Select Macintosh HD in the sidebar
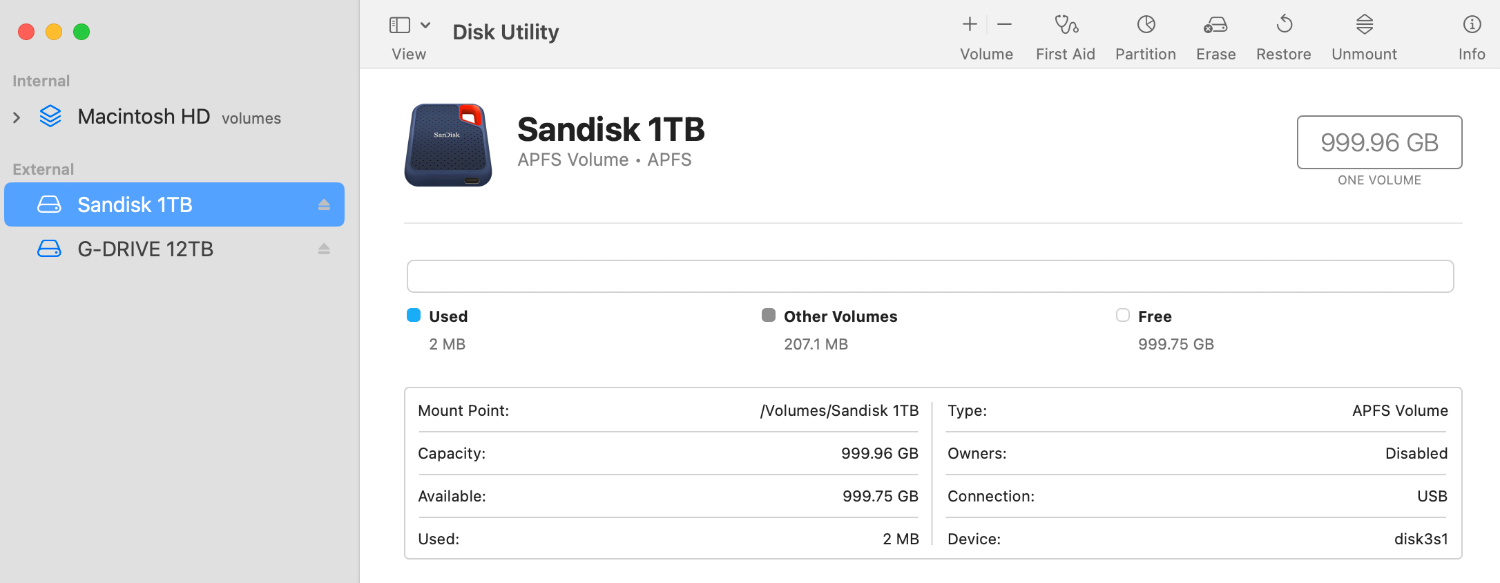This screenshot has width=1500, height=583. pyautogui.click(x=143, y=117)
